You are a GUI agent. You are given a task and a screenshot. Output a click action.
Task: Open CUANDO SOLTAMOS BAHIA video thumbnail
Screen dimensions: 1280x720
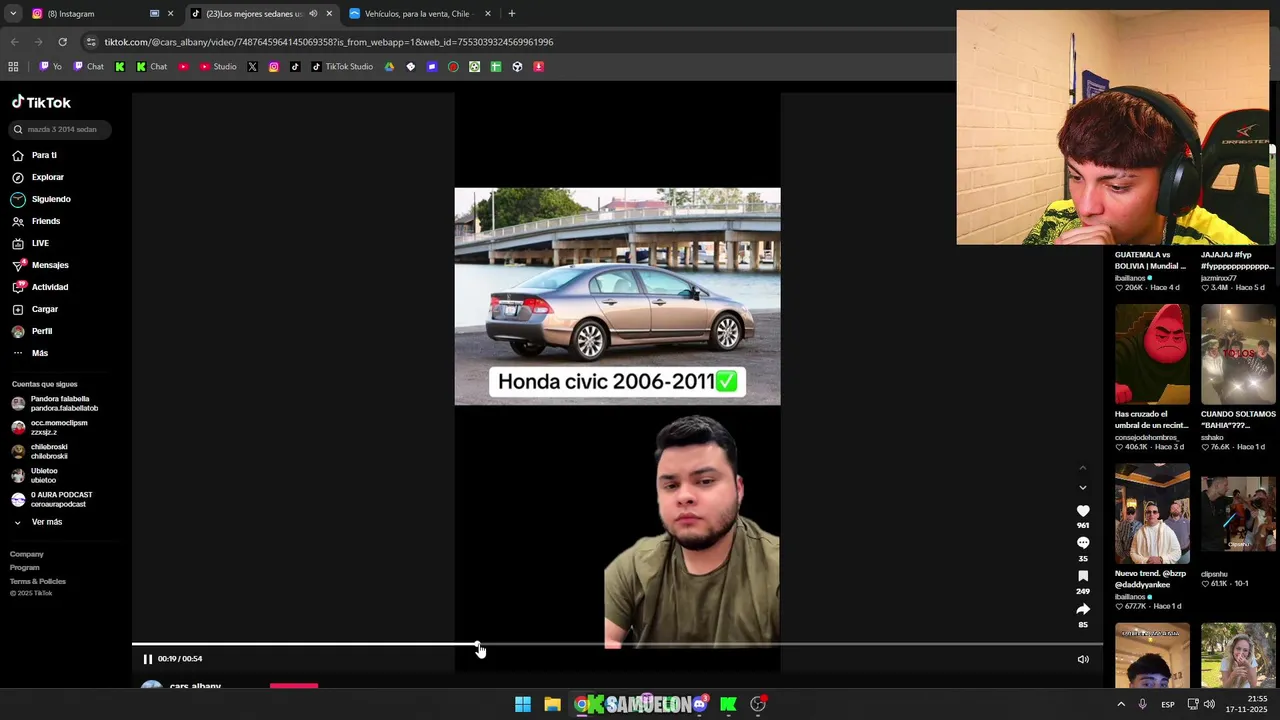[x=1238, y=355]
